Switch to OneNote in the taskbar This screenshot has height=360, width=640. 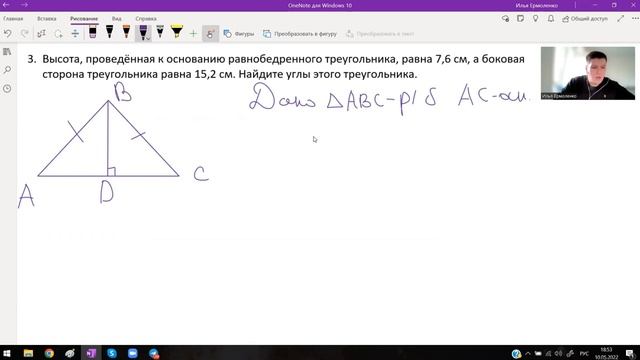tap(91, 353)
